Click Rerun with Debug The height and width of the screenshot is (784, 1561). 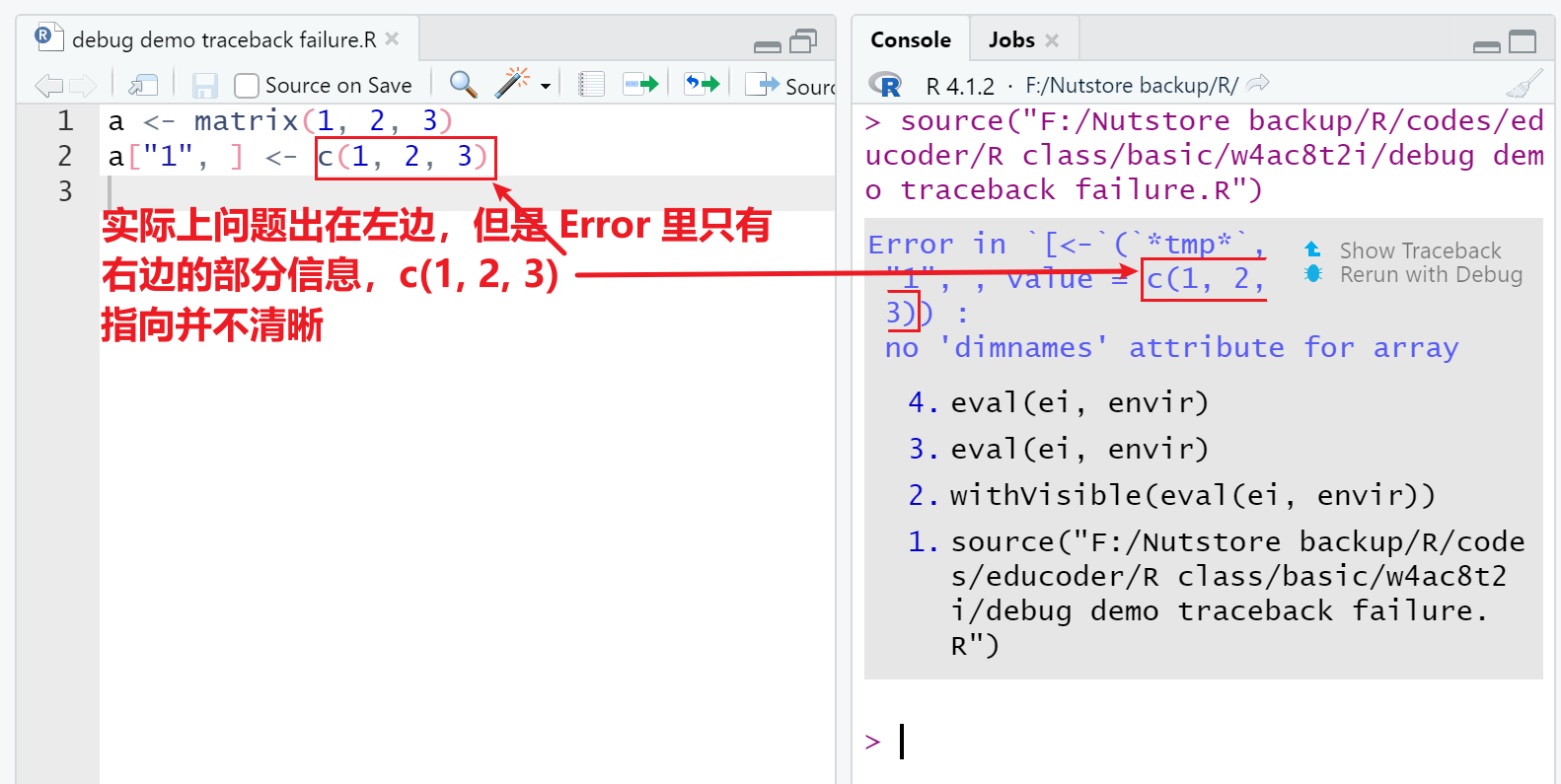[x=1430, y=275]
